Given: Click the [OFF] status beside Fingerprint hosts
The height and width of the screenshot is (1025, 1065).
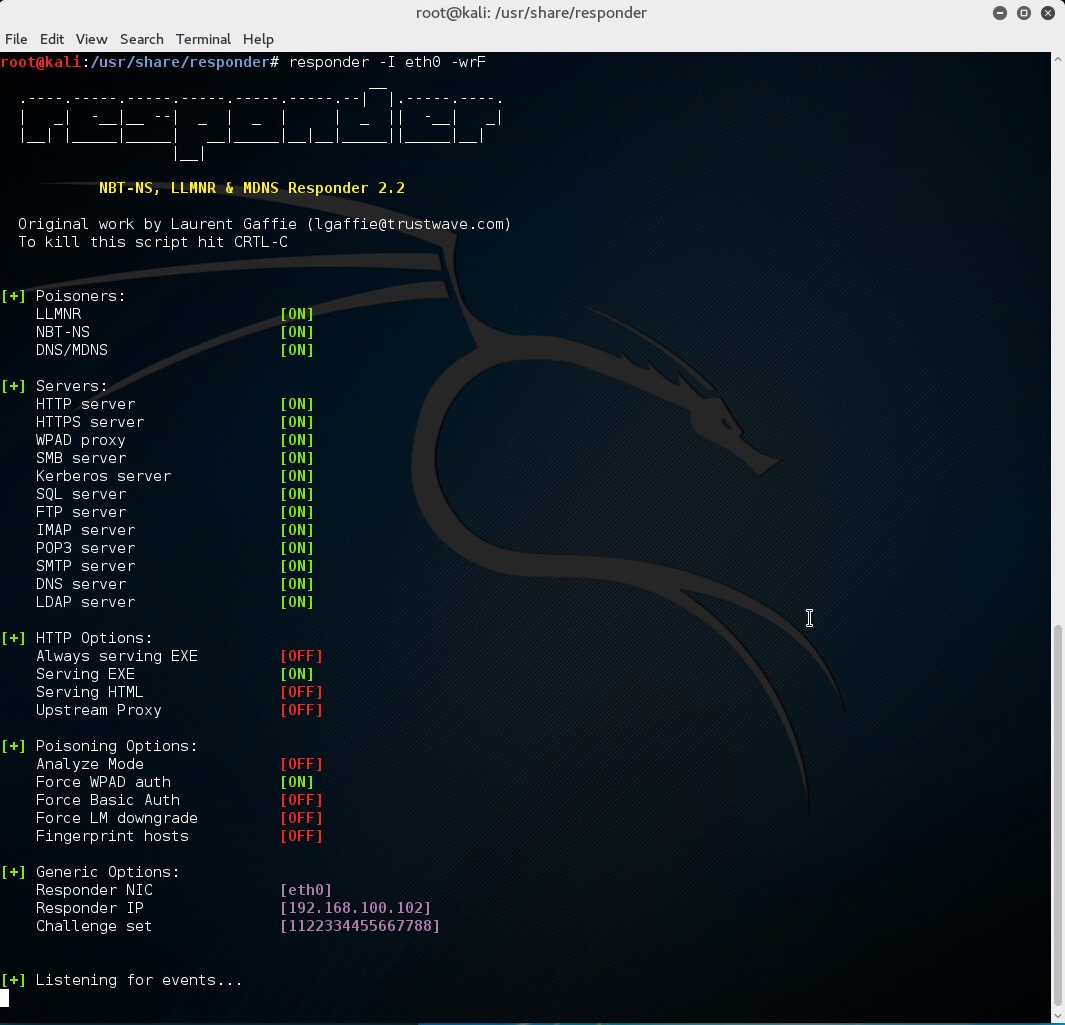Looking at the screenshot, I should [x=302, y=836].
